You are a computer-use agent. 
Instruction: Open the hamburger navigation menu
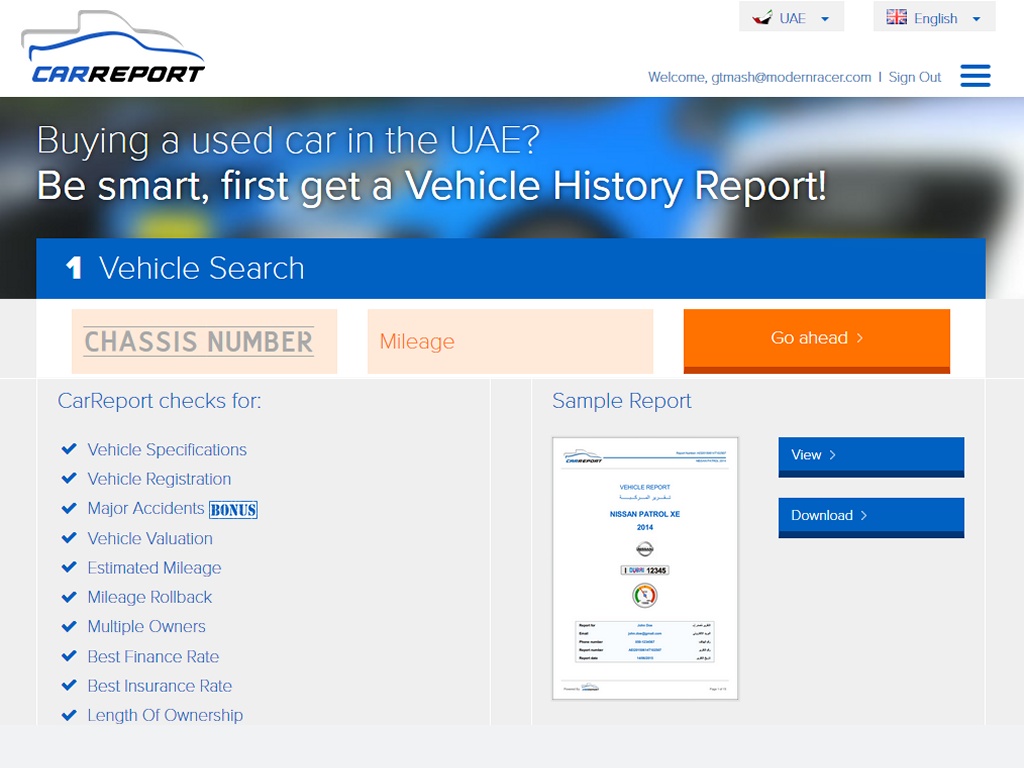point(975,75)
